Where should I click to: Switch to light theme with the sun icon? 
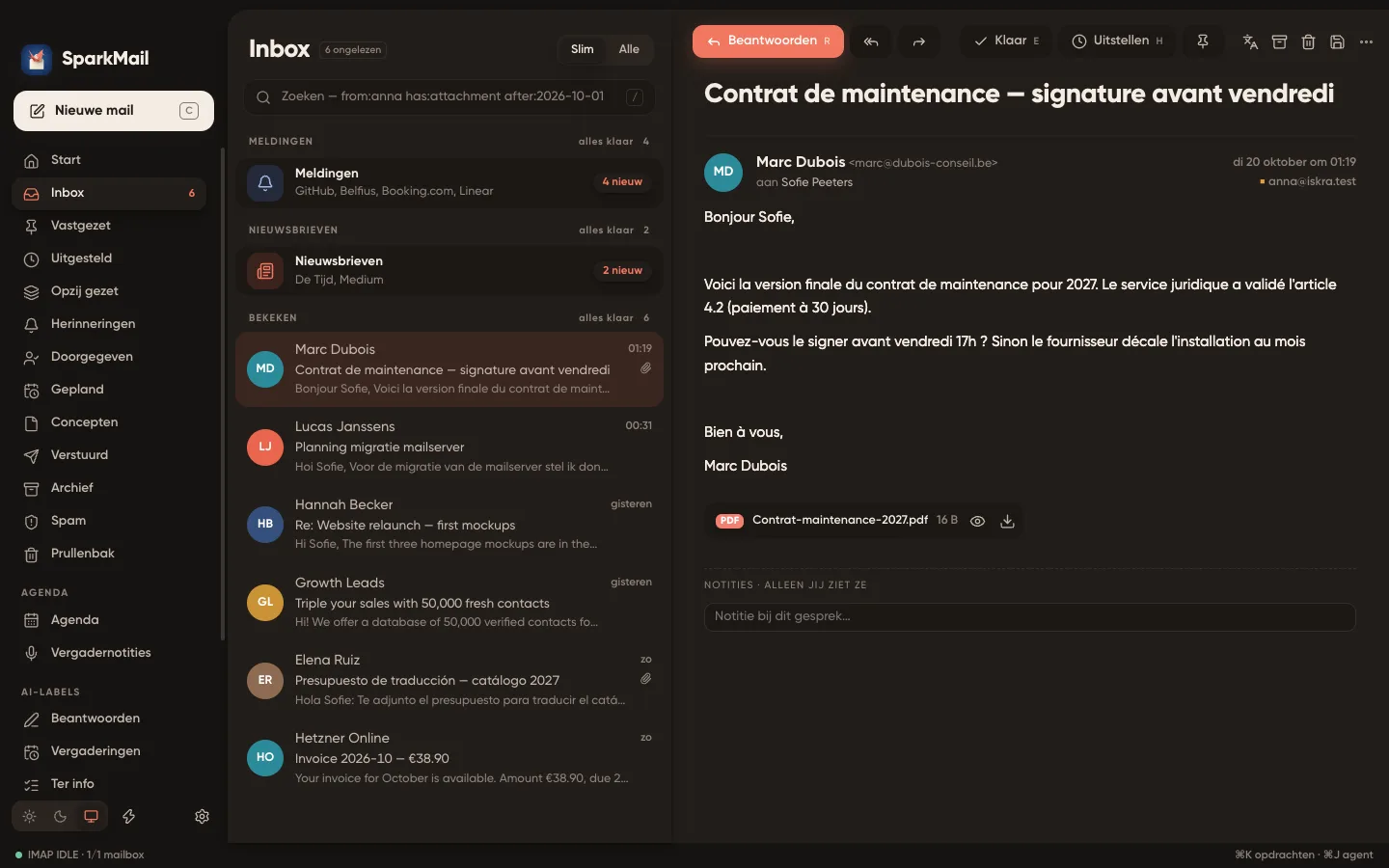(30, 816)
